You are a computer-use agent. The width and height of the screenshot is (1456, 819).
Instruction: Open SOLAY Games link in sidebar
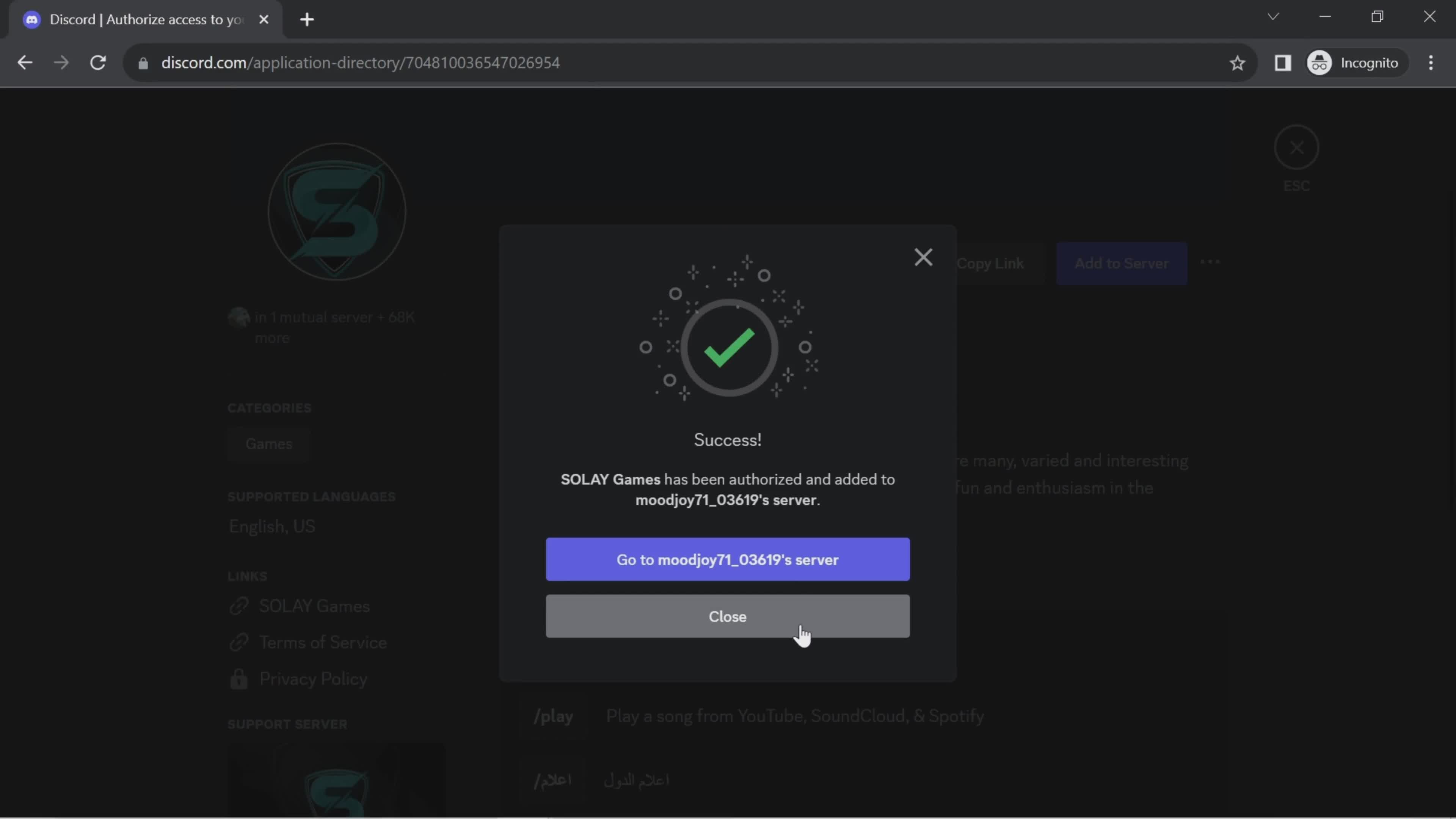[313, 606]
